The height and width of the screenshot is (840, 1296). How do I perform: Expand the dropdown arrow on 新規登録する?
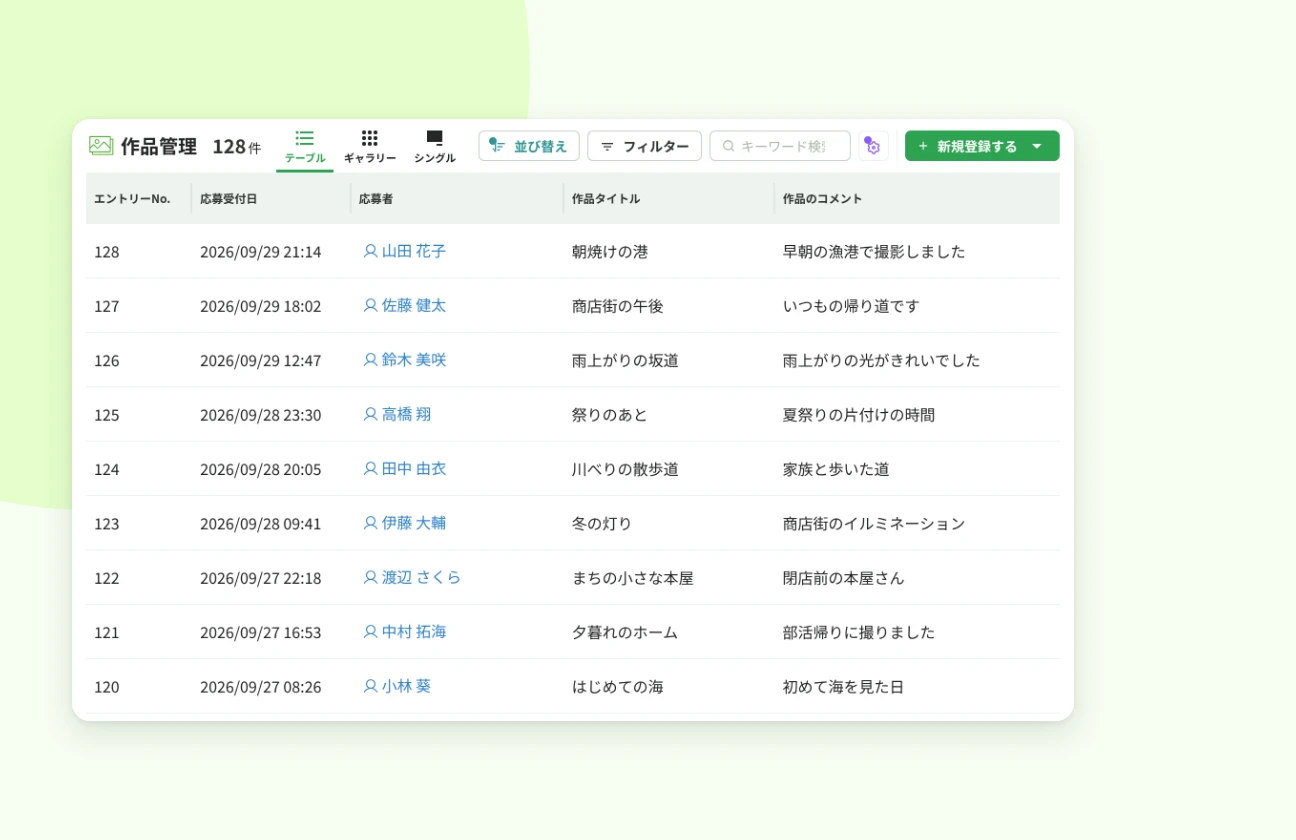click(1037, 146)
